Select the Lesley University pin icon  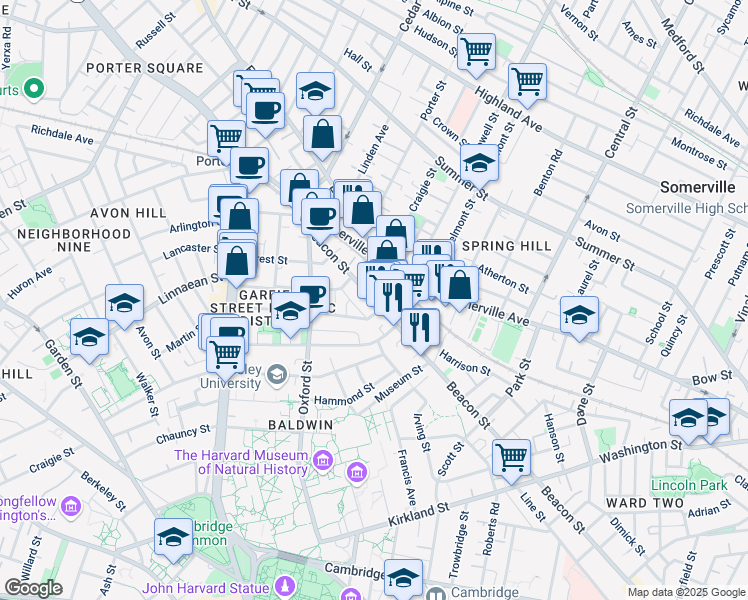pos(277,375)
